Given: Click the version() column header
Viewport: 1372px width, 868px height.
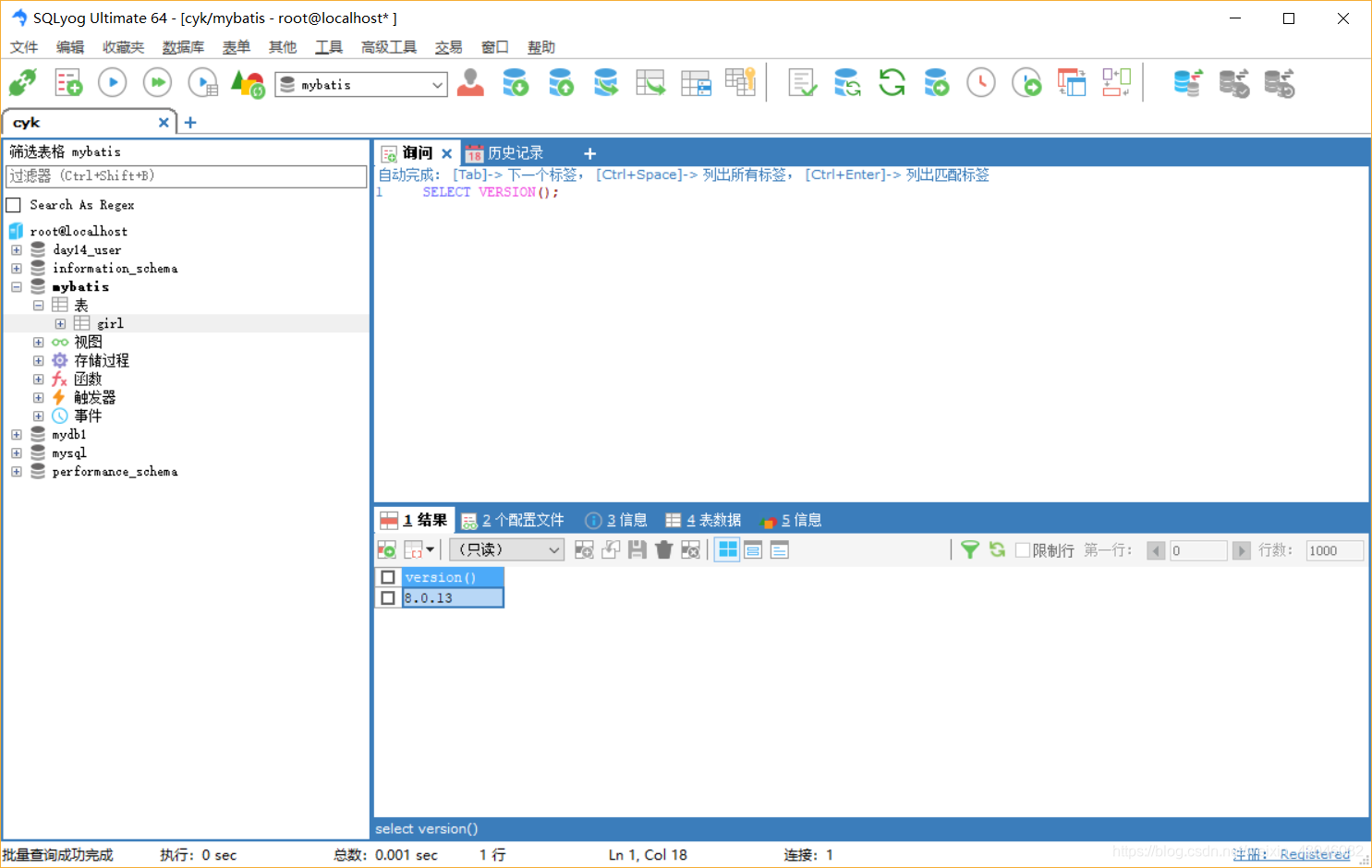Looking at the screenshot, I should click(453, 577).
